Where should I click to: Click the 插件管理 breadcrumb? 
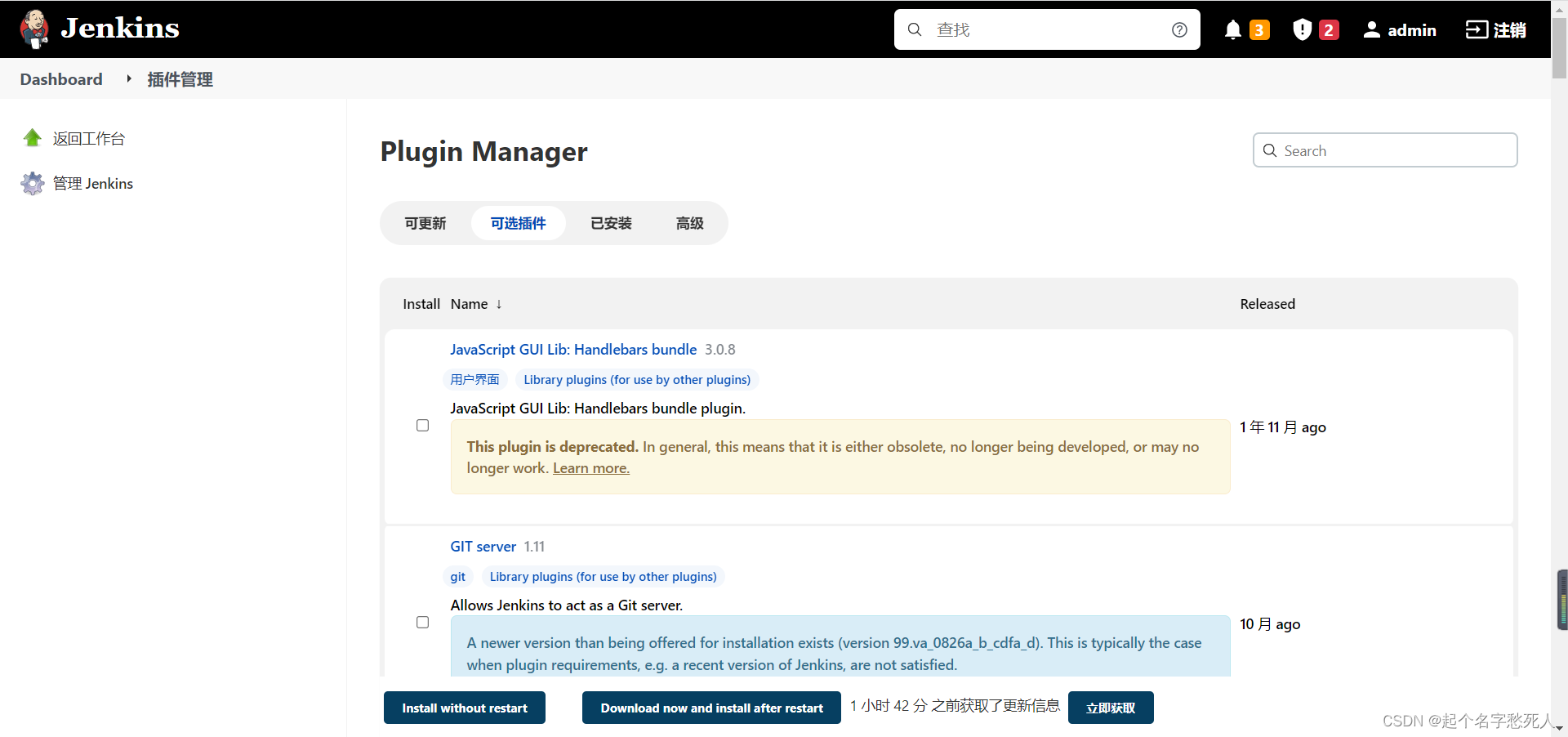[180, 79]
